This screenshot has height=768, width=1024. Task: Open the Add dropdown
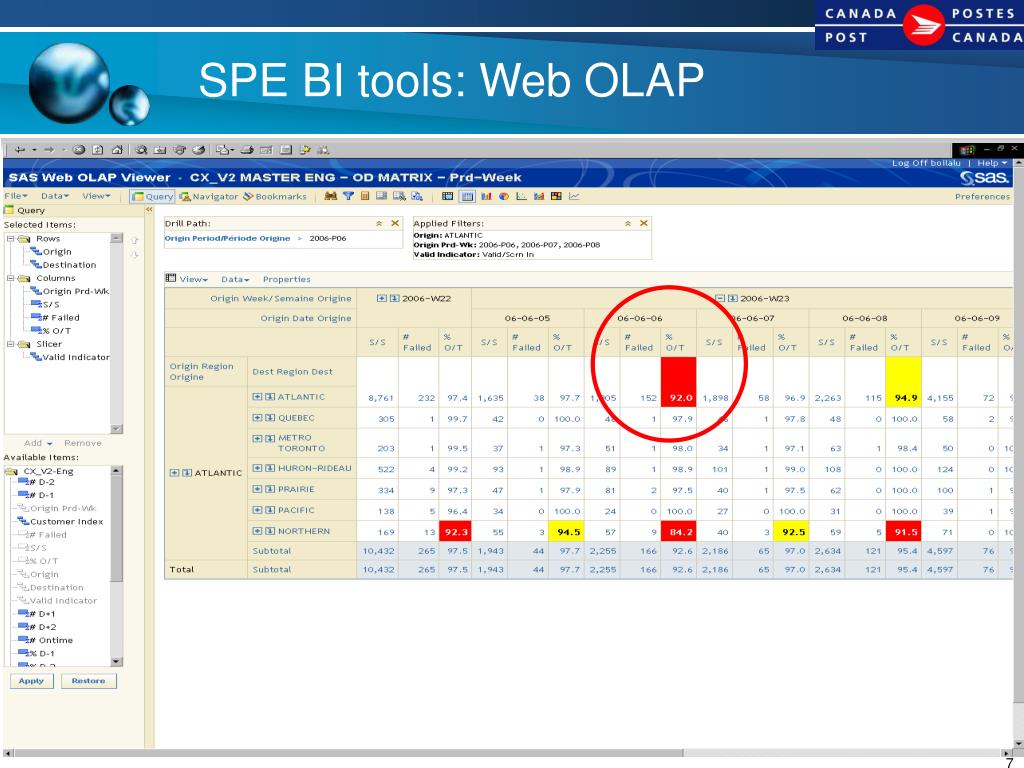coord(38,443)
